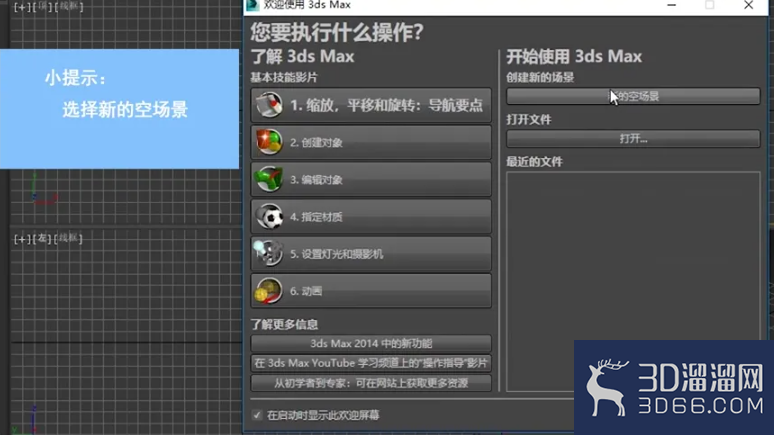Click the navigation tutorial cube icon
This screenshot has width=774, height=435.
coord(269,105)
